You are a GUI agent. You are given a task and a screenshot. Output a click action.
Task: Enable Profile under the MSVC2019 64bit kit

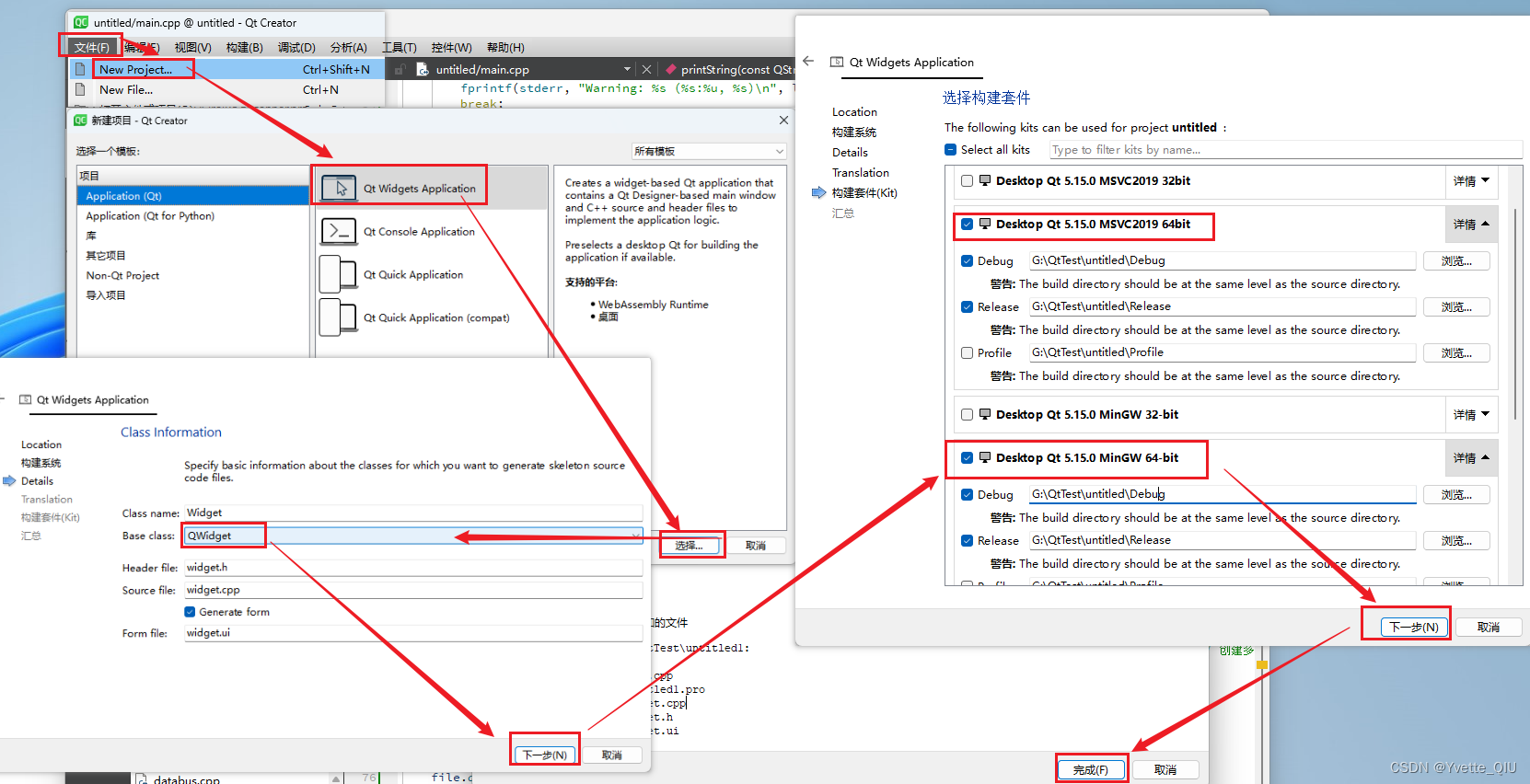point(967,352)
